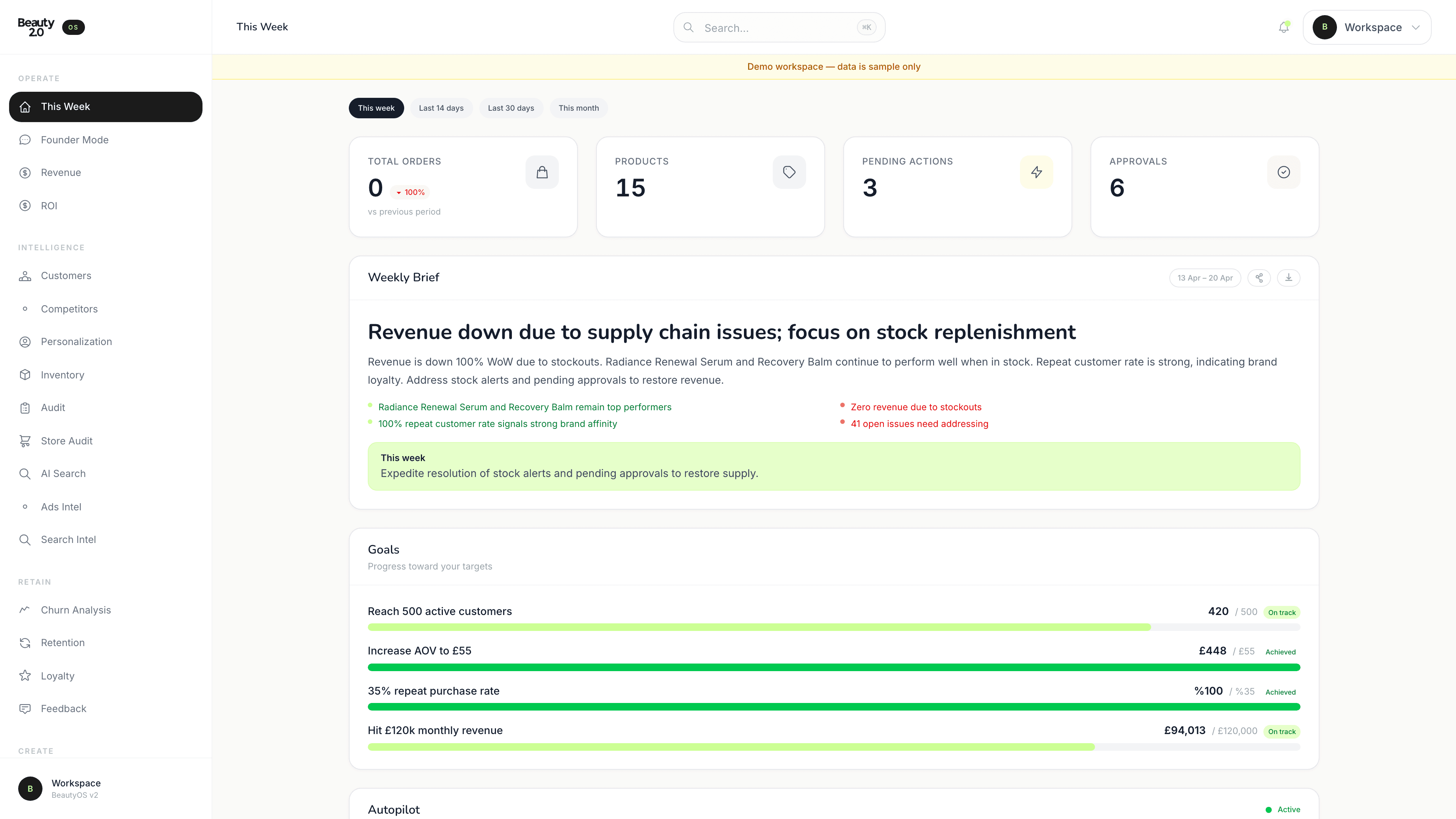Click the Increase AOV to £55 progress bar
Viewport: 1456px width, 819px height.
coord(834,667)
